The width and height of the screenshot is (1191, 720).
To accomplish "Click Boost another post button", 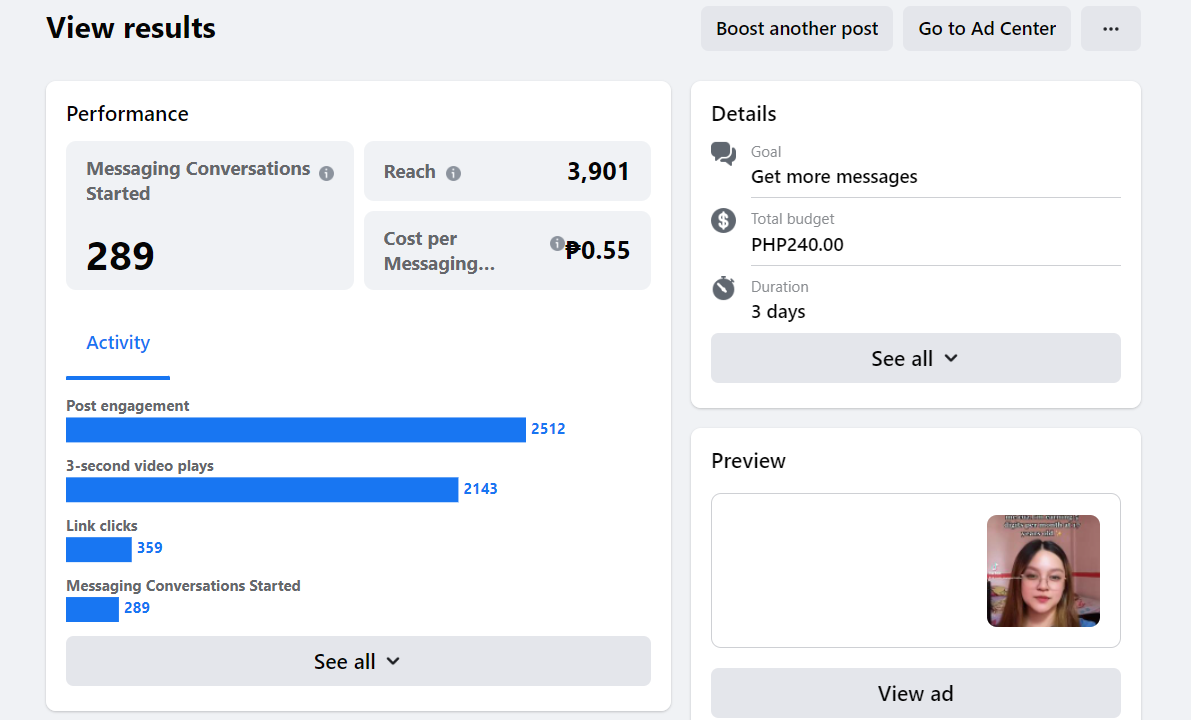I will click(x=797, y=29).
